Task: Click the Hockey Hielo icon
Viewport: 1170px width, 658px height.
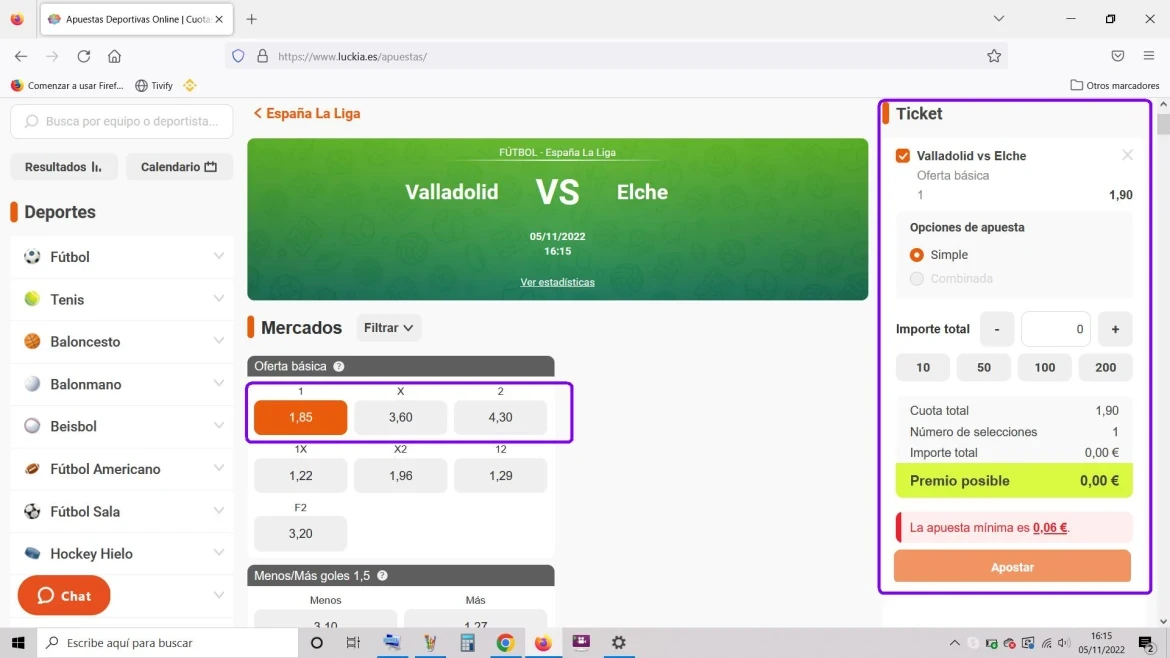Action: 32,554
